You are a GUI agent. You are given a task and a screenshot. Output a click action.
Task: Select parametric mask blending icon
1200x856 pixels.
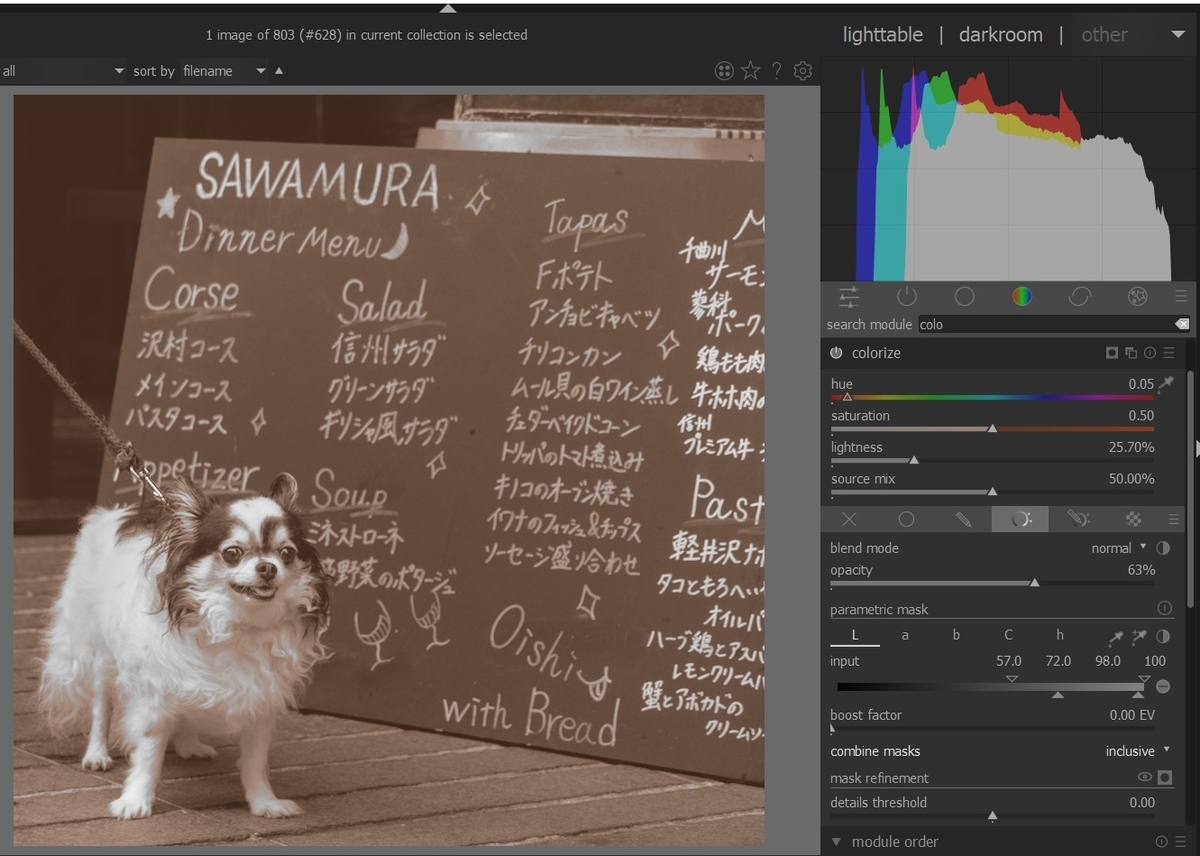[1020, 519]
